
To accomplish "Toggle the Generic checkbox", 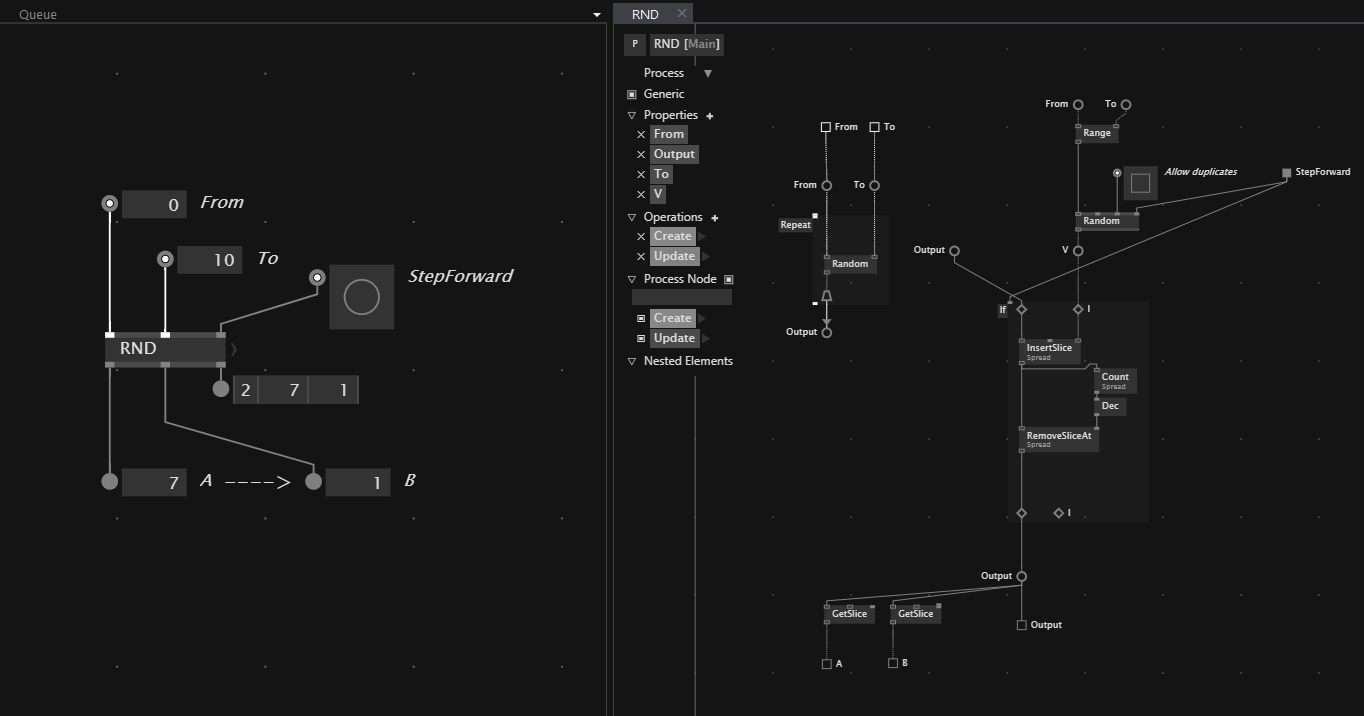I will coord(632,94).
